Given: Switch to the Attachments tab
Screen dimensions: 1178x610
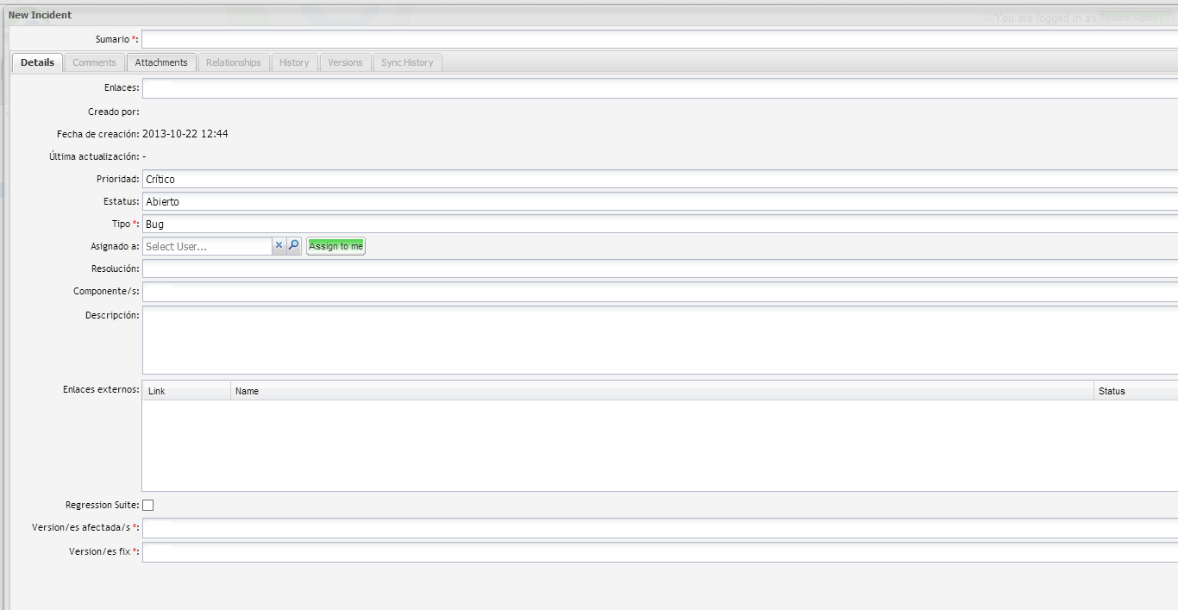Looking at the screenshot, I should tap(161, 63).
